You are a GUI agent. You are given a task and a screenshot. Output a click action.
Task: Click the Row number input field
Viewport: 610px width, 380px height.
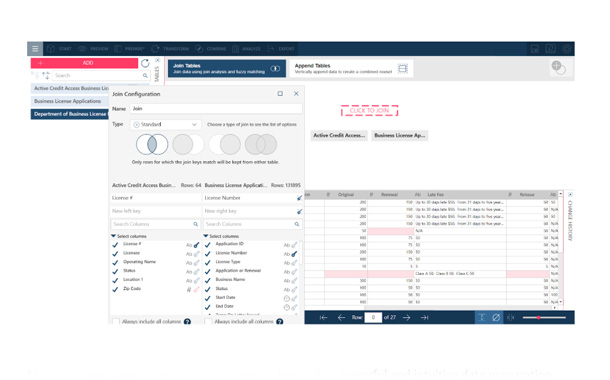pyautogui.click(x=373, y=318)
